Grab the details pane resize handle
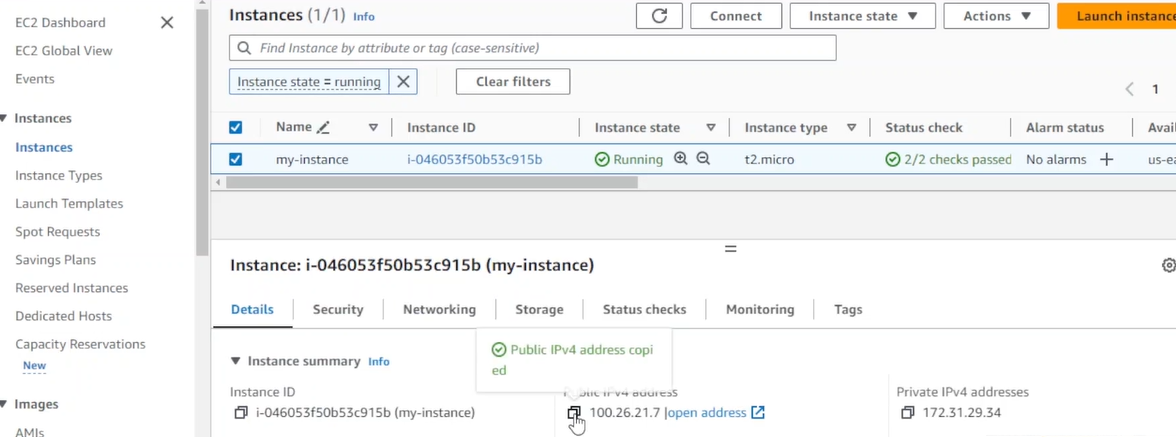Image resolution: width=1176 pixels, height=437 pixels. 730,248
